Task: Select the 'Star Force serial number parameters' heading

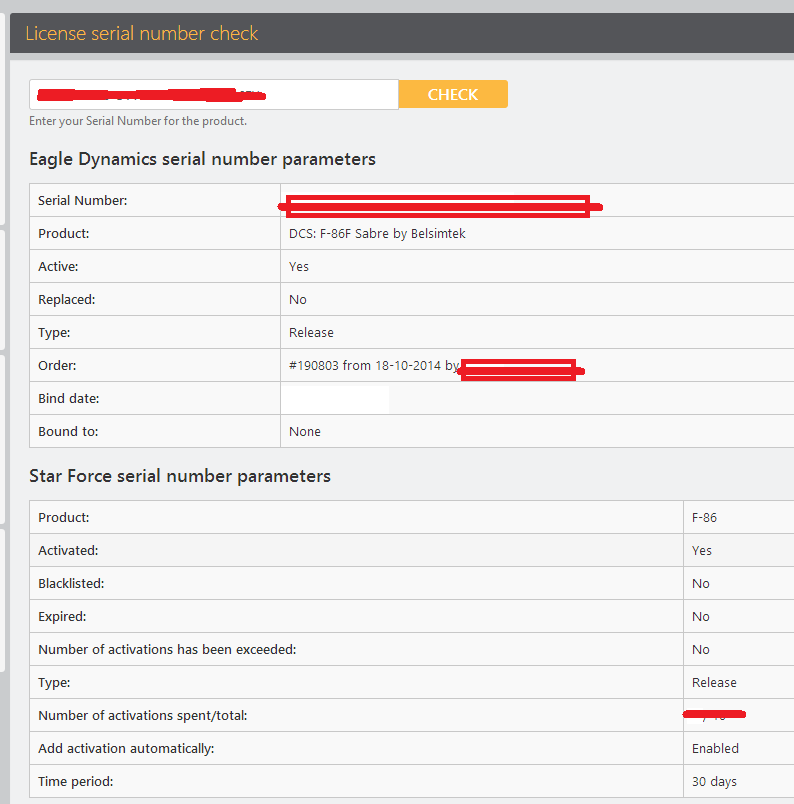Action: pyautogui.click(x=180, y=476)
